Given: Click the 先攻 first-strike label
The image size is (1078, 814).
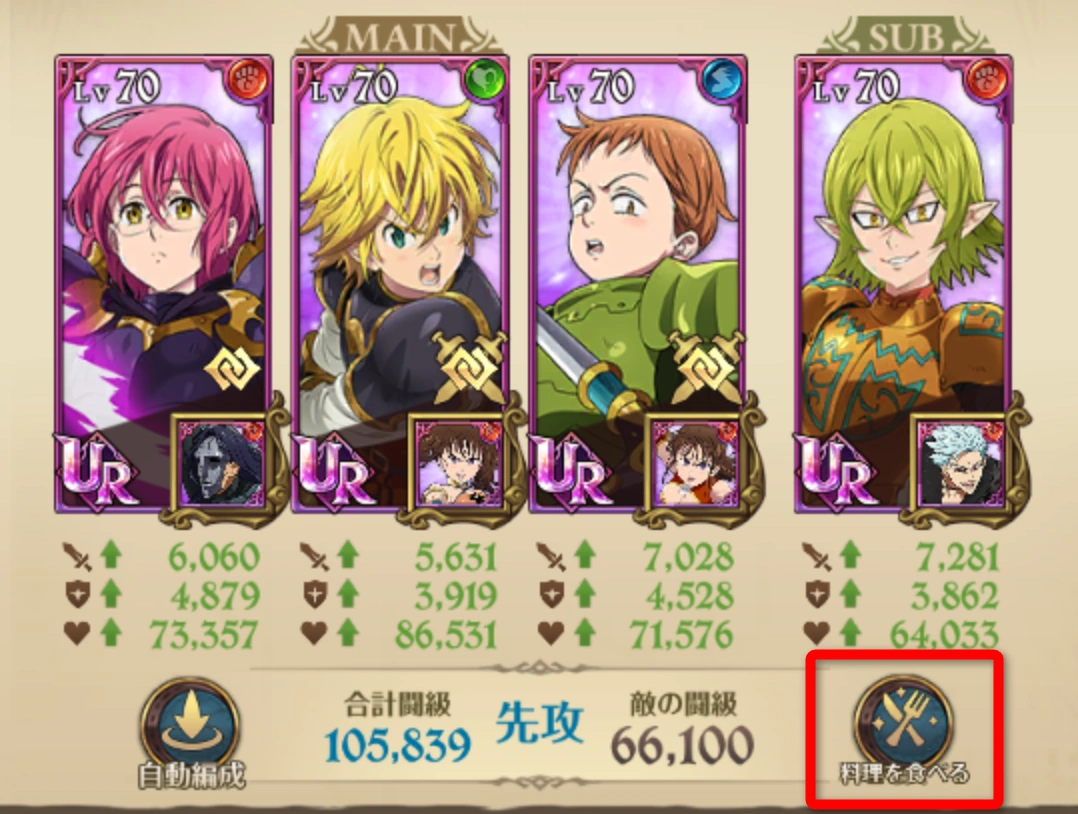Looking at the screenshot, I should pyautogui.click(x=540, y=723).
